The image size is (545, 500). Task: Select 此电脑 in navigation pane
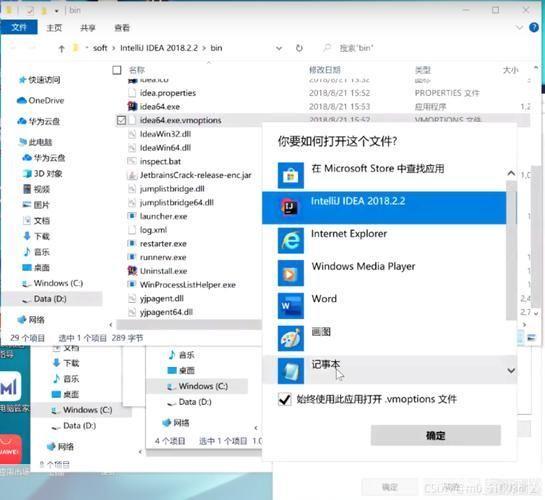[40, 142]
